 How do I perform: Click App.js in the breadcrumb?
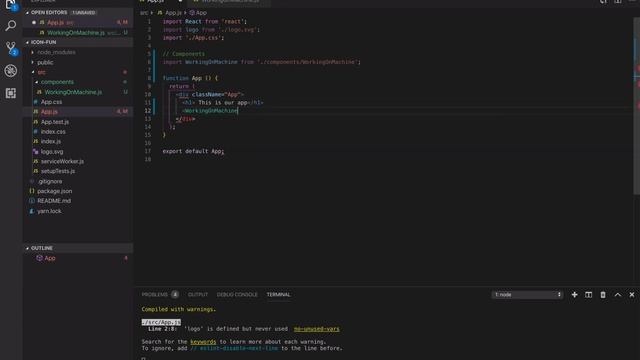tap(173, 13)
